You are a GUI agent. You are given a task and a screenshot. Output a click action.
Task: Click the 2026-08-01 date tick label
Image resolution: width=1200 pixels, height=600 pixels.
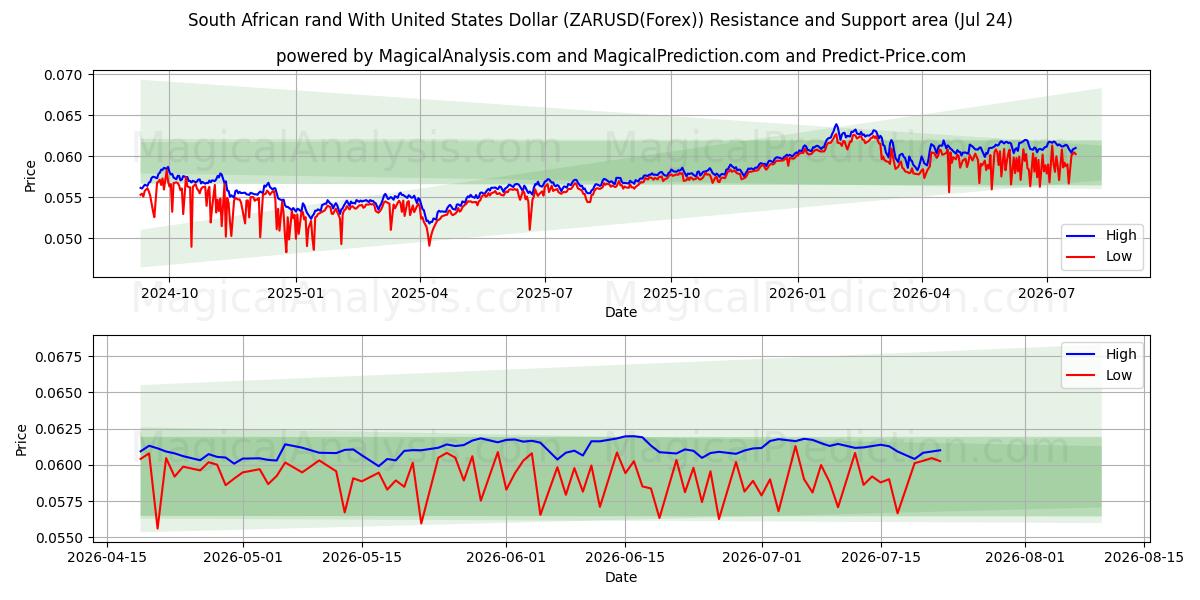click(x=1026, y=558)
